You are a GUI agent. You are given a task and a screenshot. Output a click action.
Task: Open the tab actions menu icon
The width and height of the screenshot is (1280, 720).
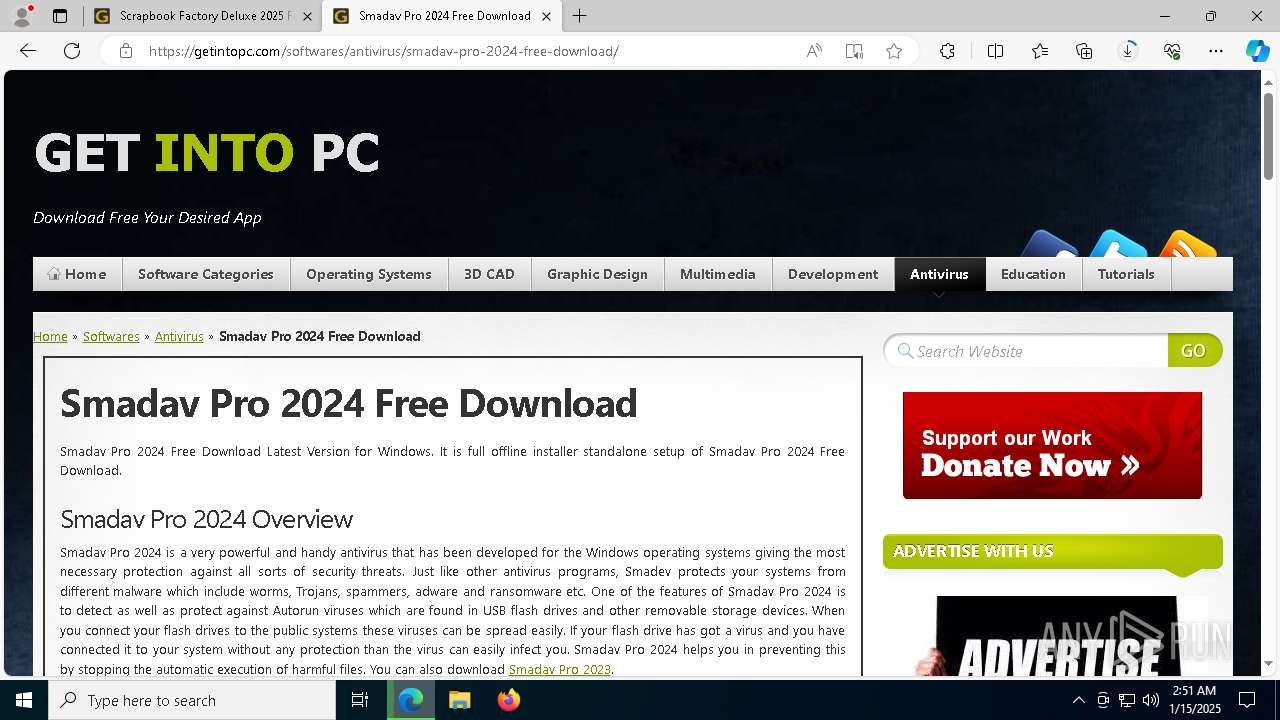click(x=60, y=16)
